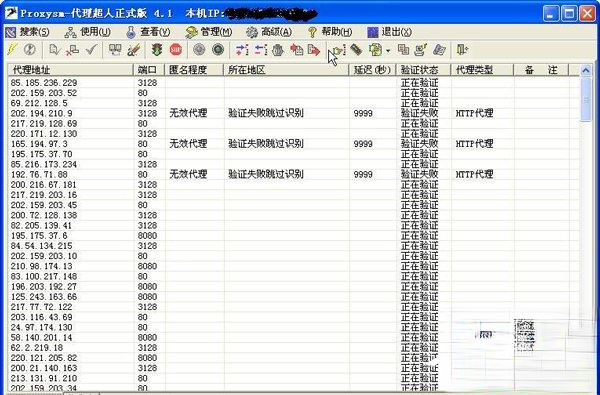Click the dark ruler-shaped toolbar icon

pyautogui.click(x=356, y=49)
